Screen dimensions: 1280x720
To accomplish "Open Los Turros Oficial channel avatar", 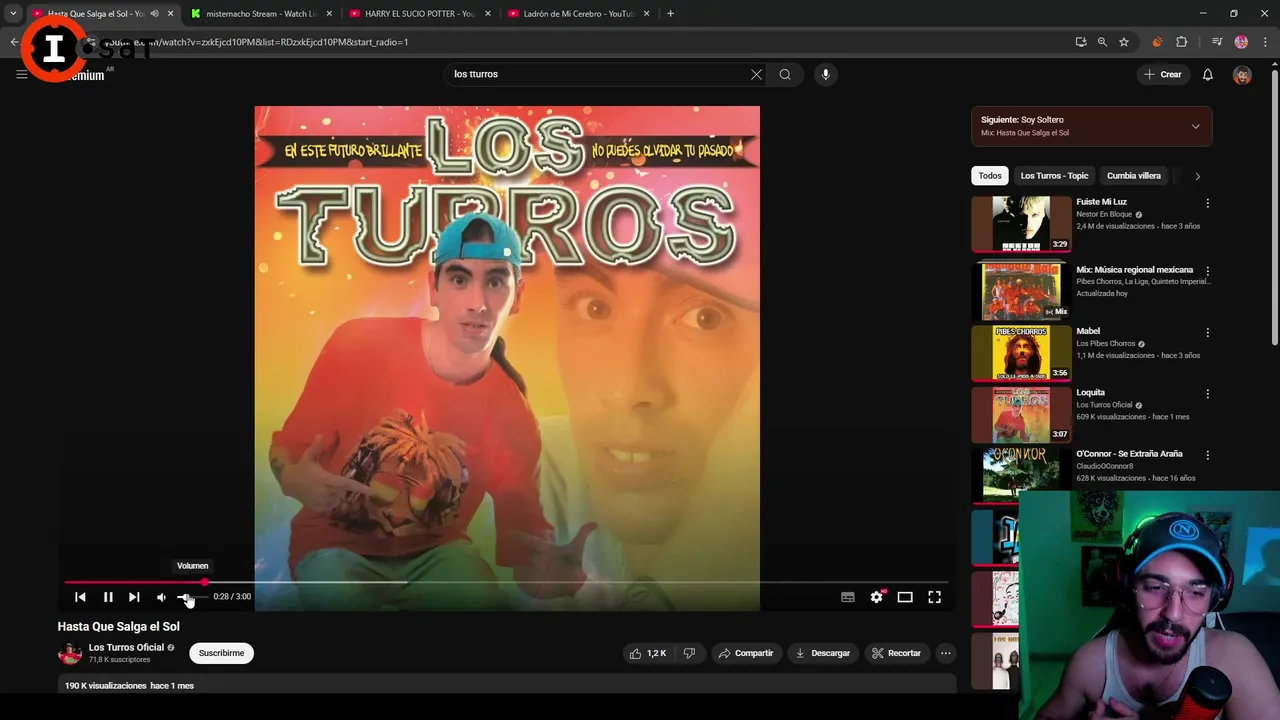I will click(70, 654).
